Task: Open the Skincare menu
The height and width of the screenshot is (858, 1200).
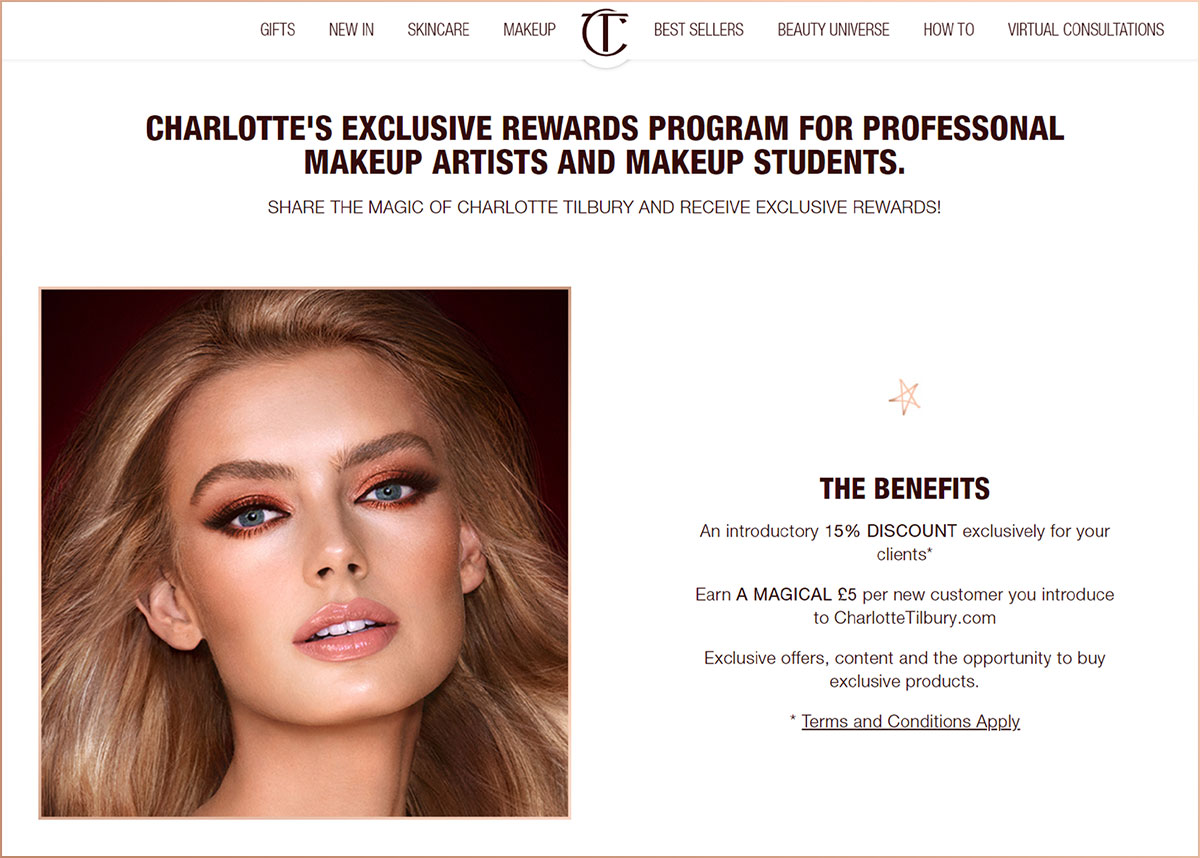Action: 438,30
